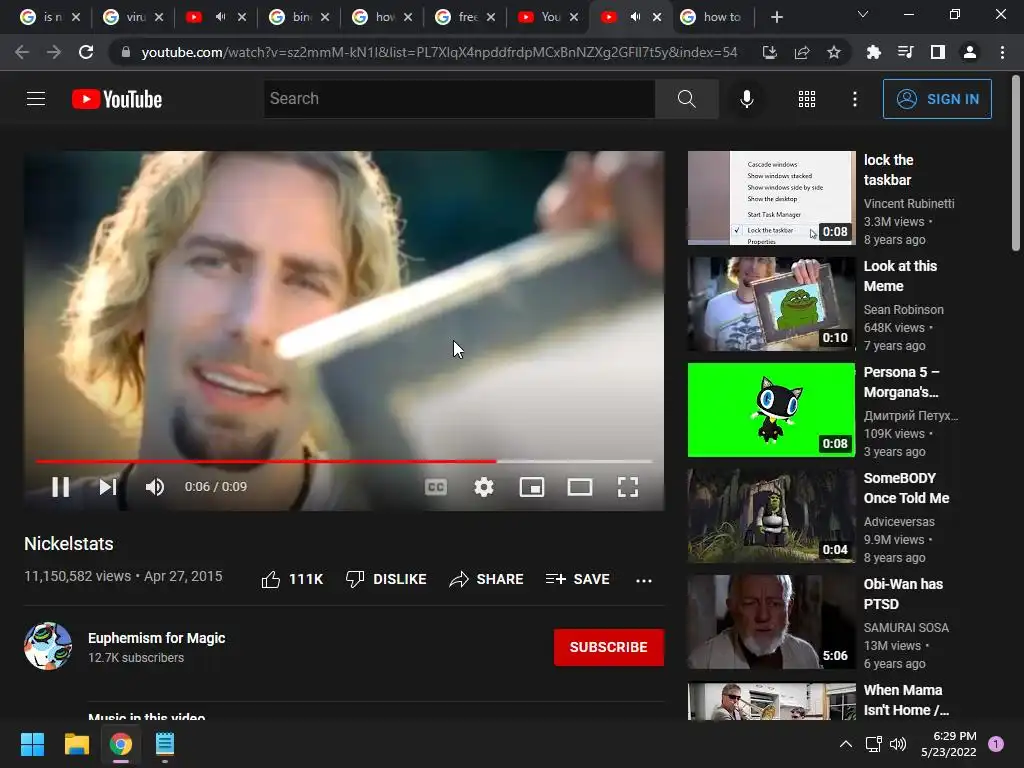Open Chrome profile icon
The height and width of the screenshot is (768, 1024).
tap(970, 52)
